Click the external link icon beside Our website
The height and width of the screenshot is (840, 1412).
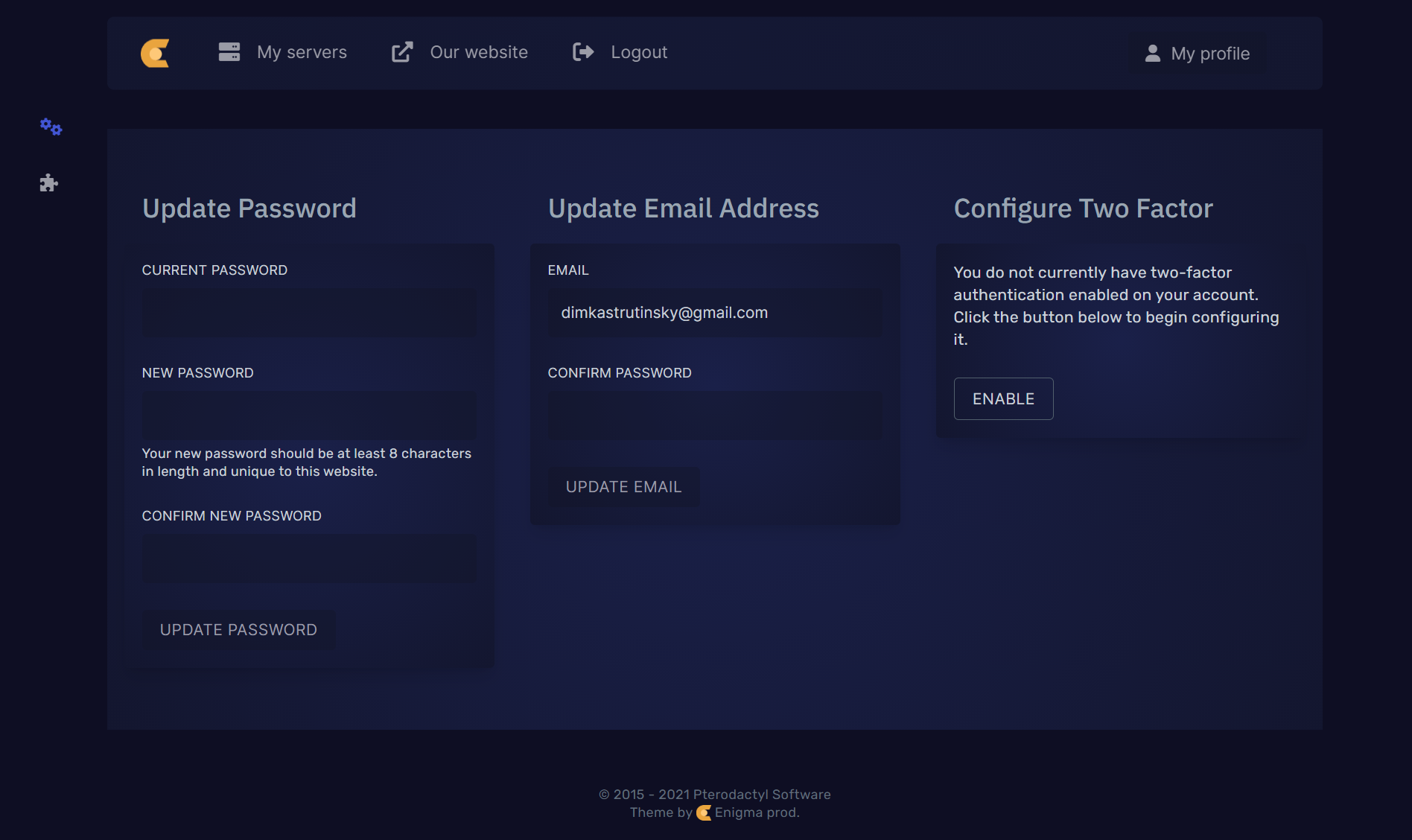tap(402, 52)
